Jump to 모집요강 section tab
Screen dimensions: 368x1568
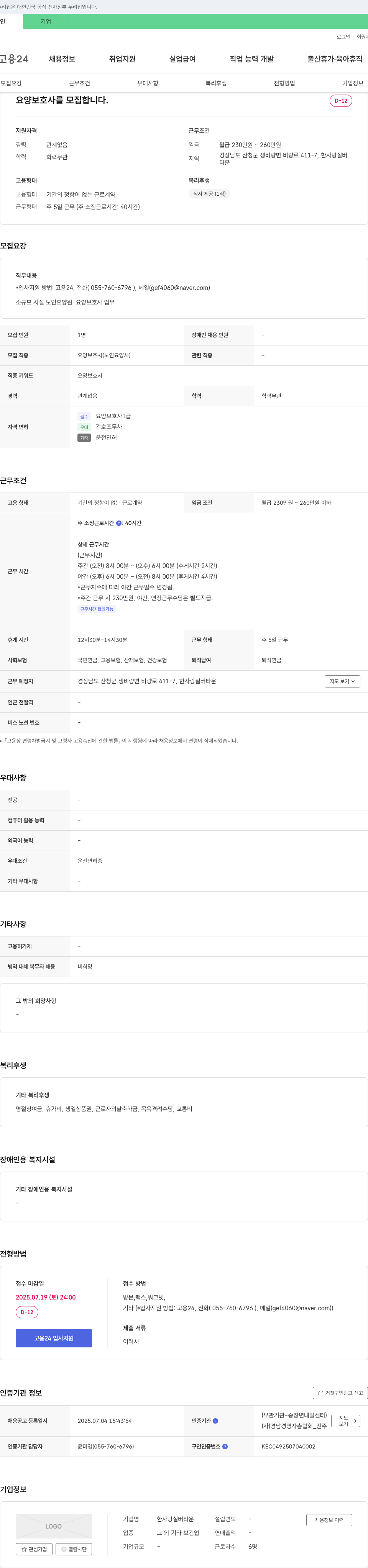[11, 83]
